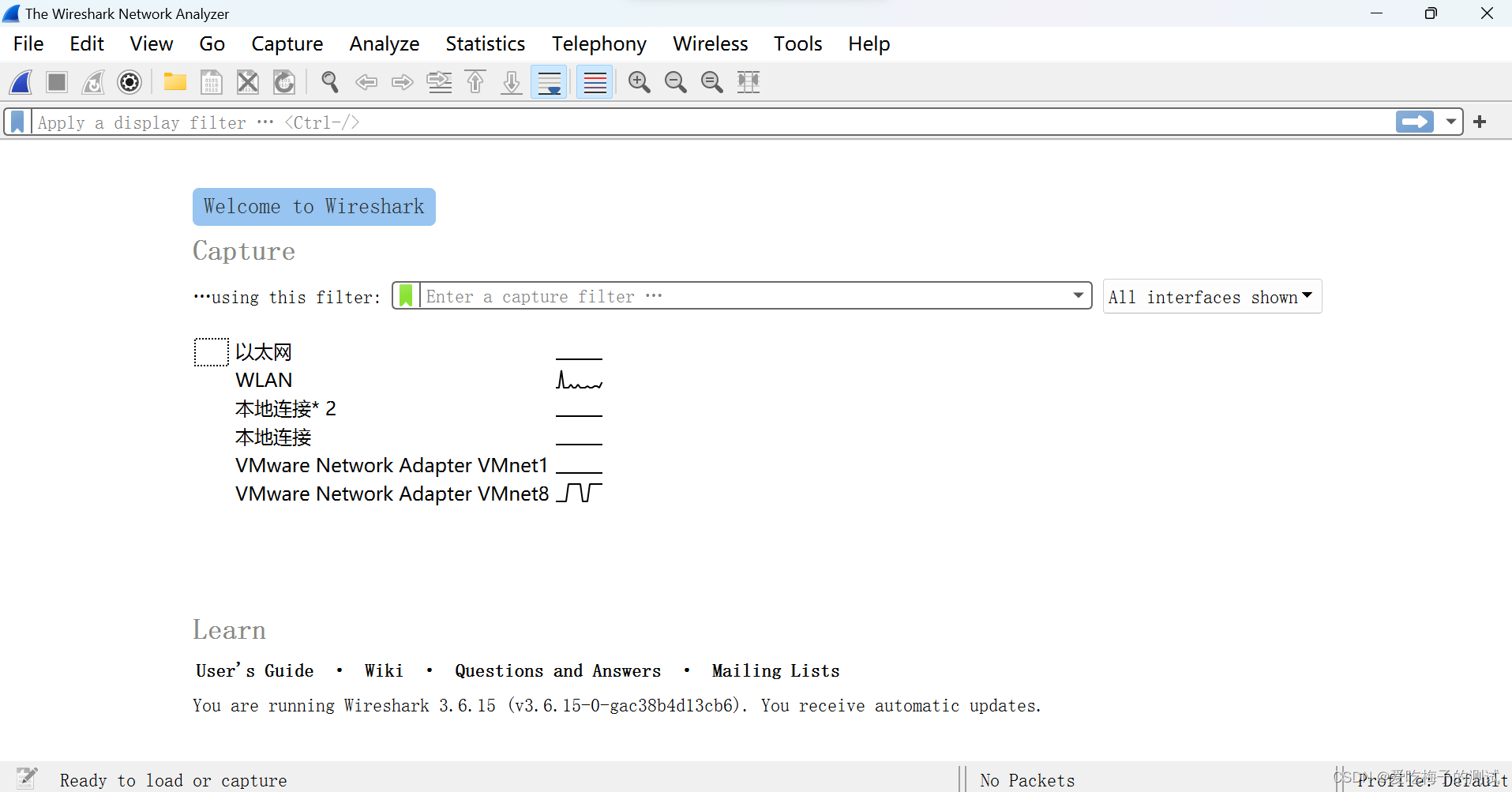Open the Mailing Lists link
This screenshot has height=792, width=1512.
(775, 670)
